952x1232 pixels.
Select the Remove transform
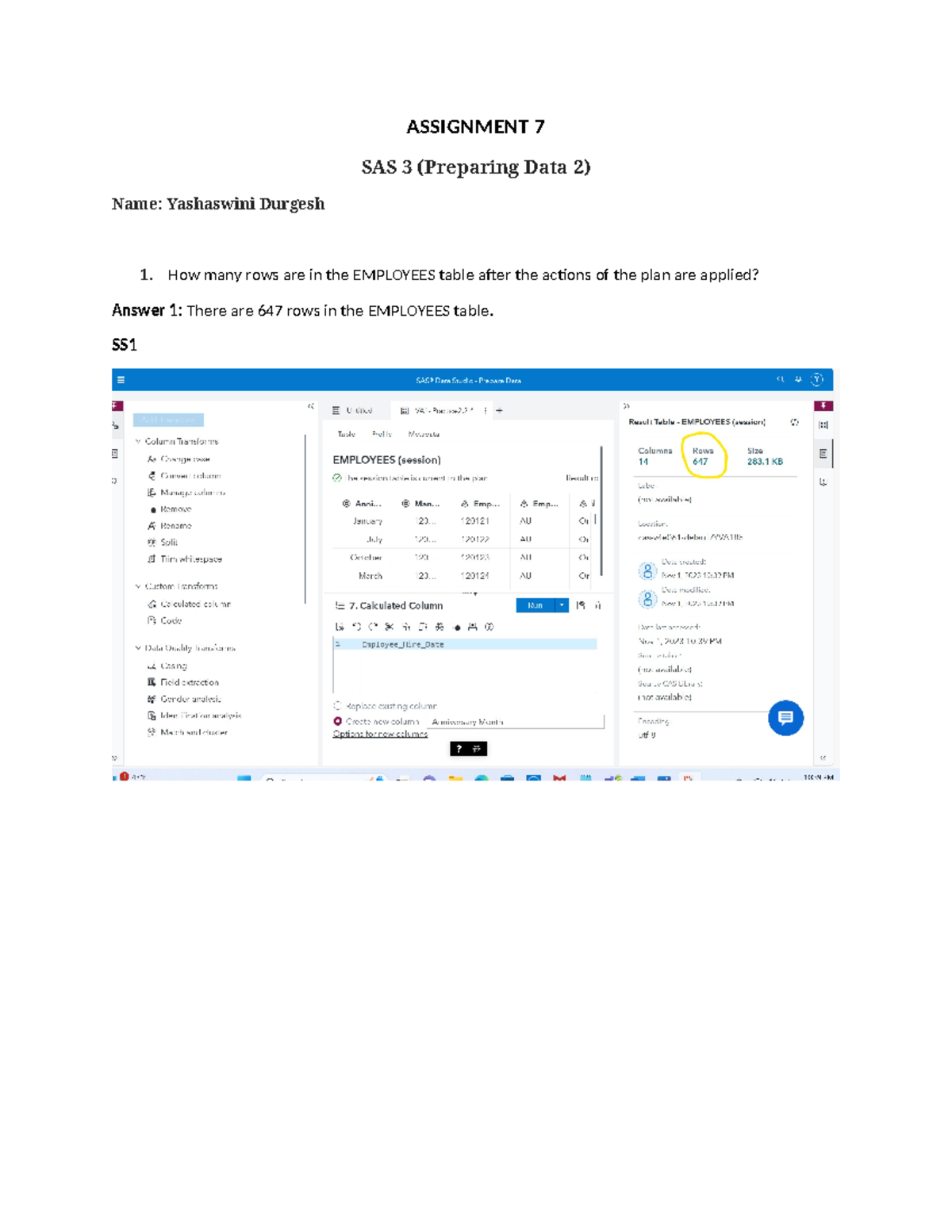coord(177,509)
